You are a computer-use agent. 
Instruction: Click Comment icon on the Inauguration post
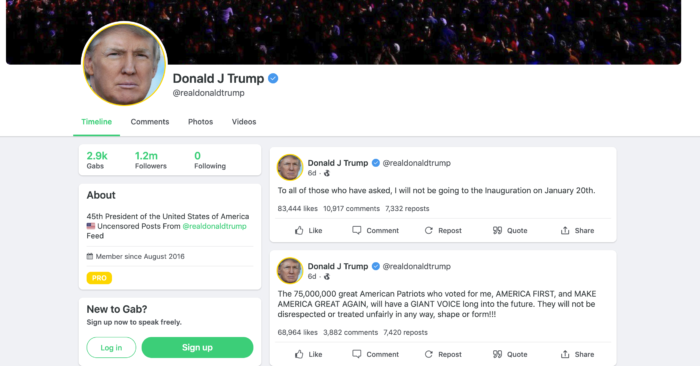click(x=357, y=230)
